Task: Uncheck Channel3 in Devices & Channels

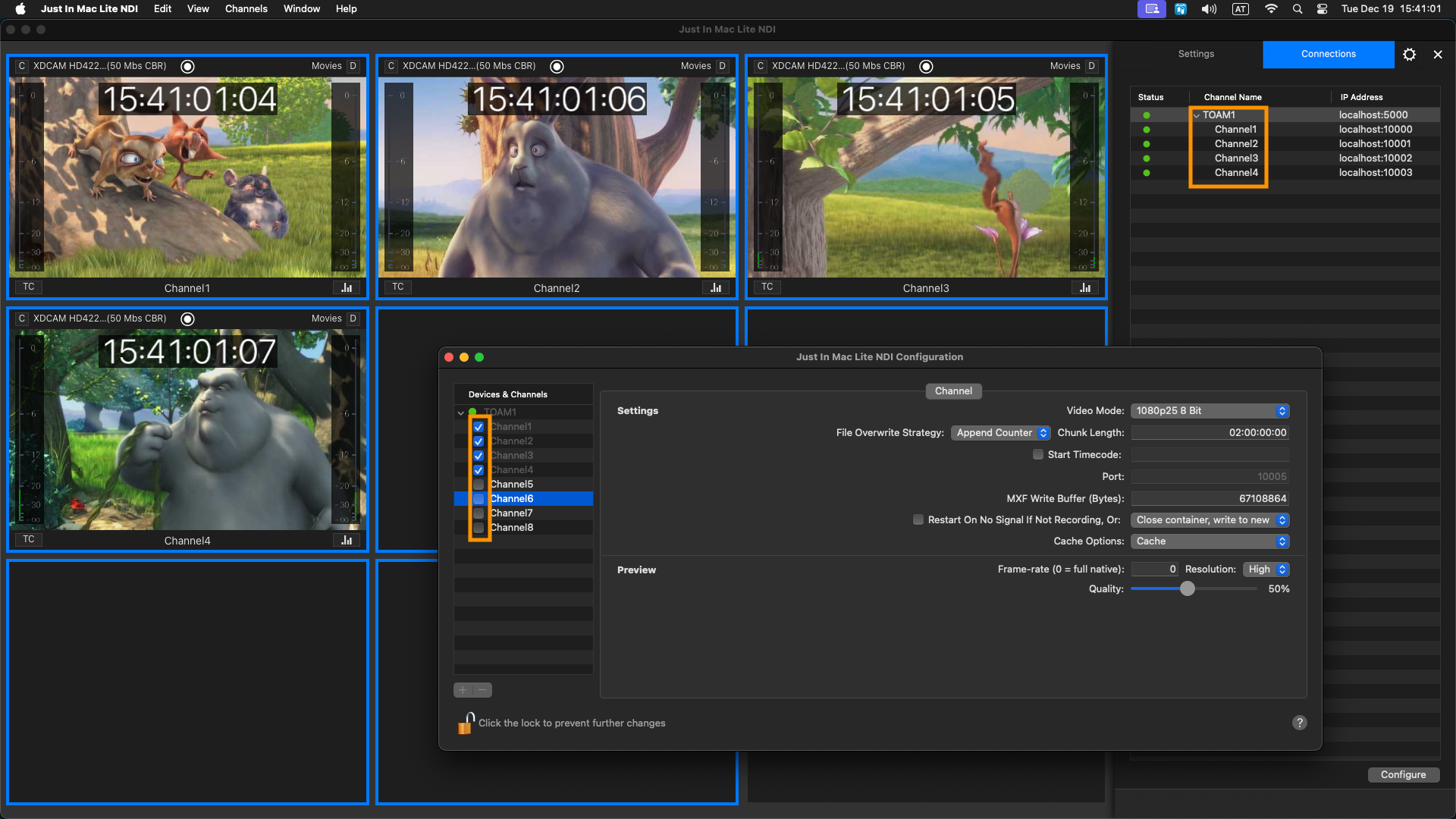Action: (479, 456)
